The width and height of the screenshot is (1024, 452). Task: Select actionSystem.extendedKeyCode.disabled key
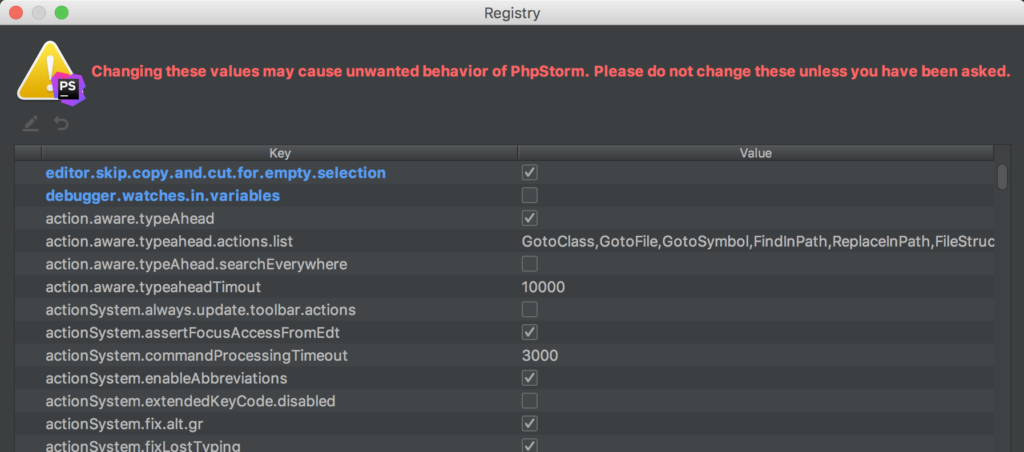(190, 400)
